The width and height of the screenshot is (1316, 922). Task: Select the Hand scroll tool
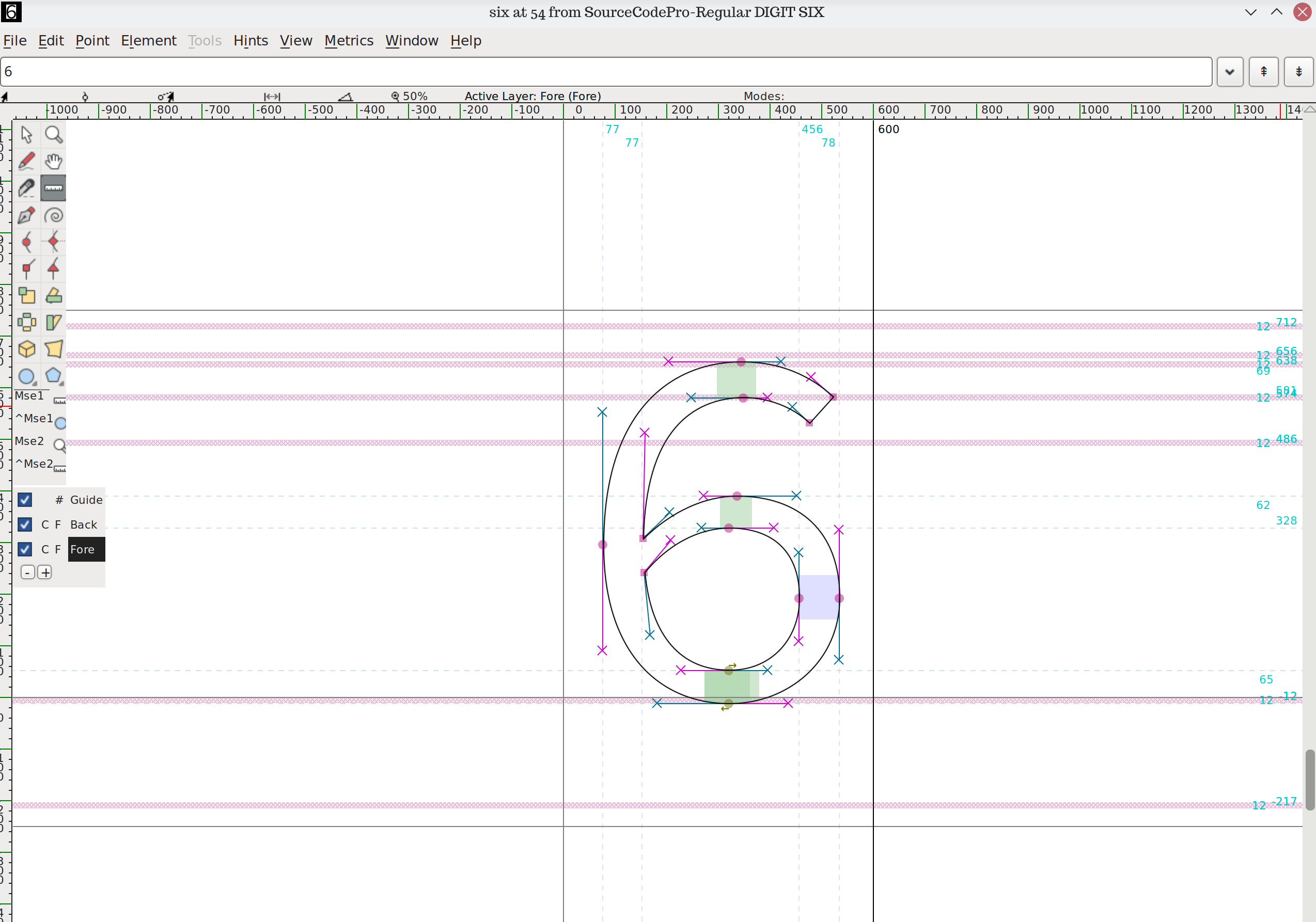coord(53,162)
